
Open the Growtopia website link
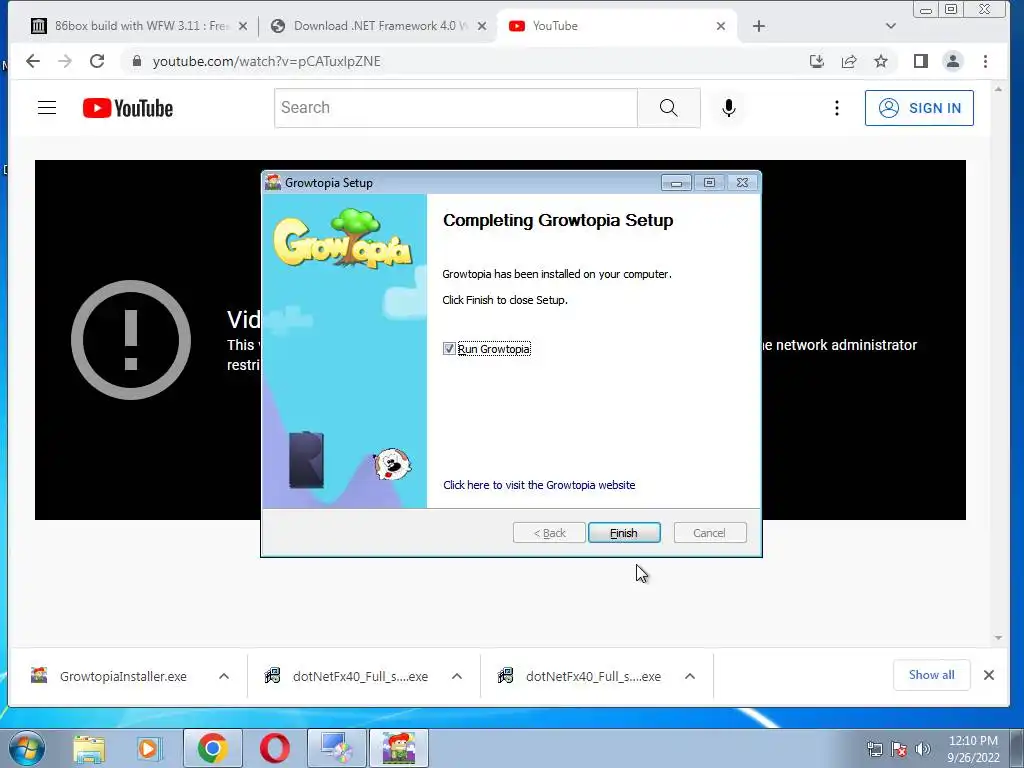(x=539, y=485)
